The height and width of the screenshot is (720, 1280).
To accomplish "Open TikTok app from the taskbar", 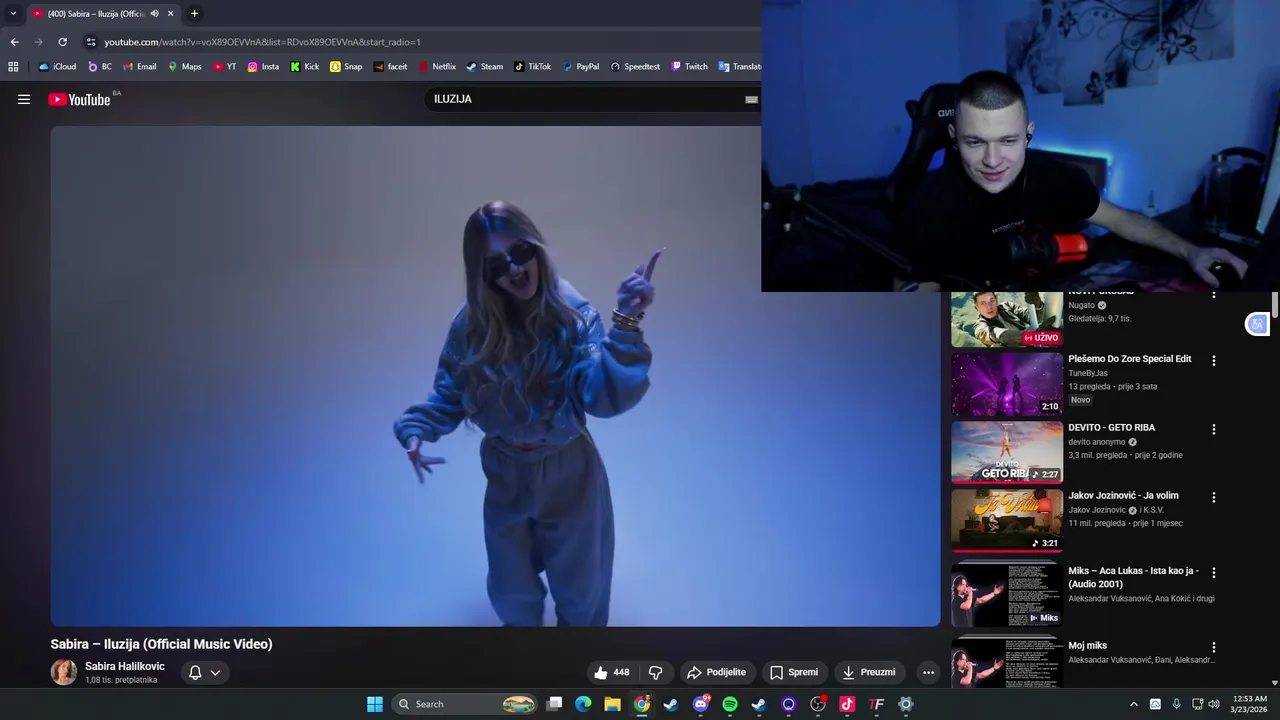I will point(847,704).
